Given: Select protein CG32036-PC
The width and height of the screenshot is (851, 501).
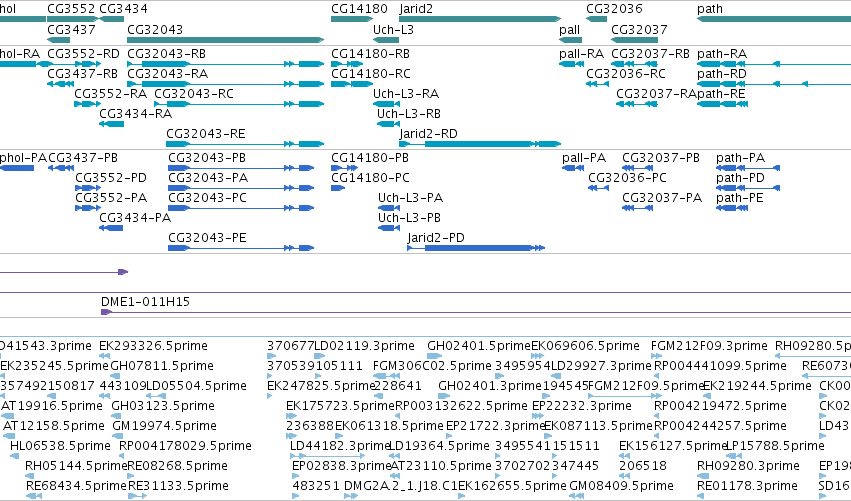Looking at the screenshot, I should [627, 178].
